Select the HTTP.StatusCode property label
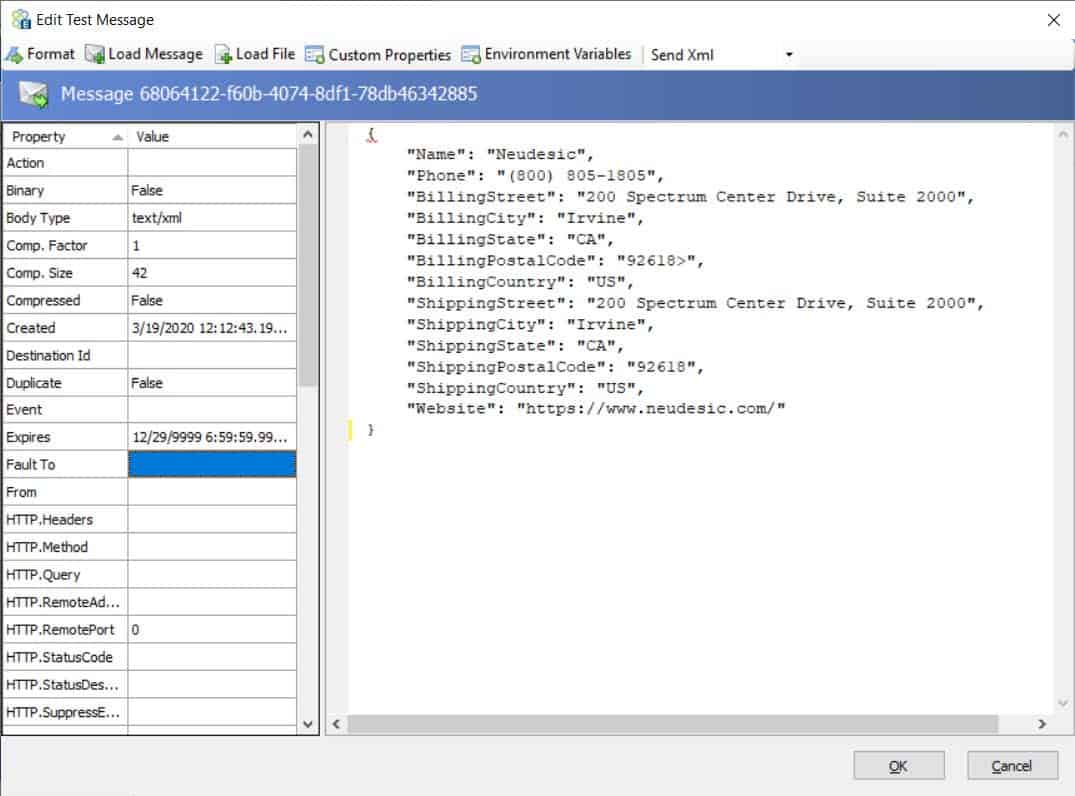Viewport: 1075px width, 796px height. pyautogui.click(x=60, y=657)
